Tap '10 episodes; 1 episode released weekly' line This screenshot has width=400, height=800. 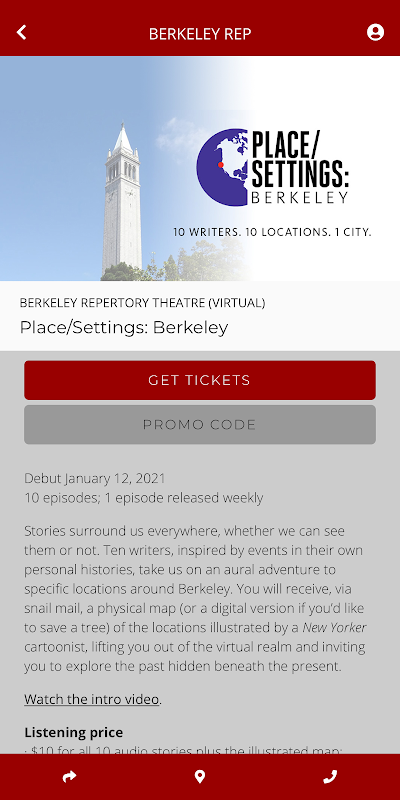point(144,498)
